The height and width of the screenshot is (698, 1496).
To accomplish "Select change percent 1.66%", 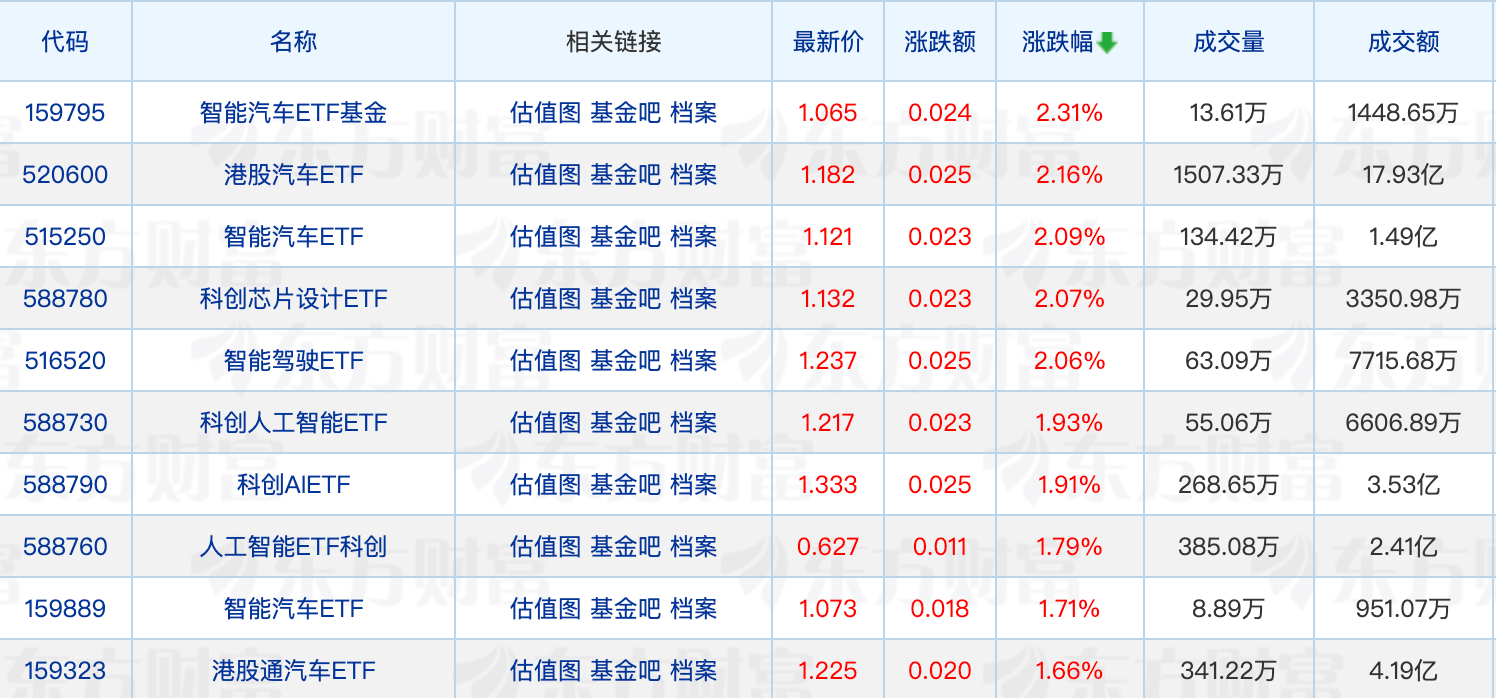I will [x=1069, y=671].
